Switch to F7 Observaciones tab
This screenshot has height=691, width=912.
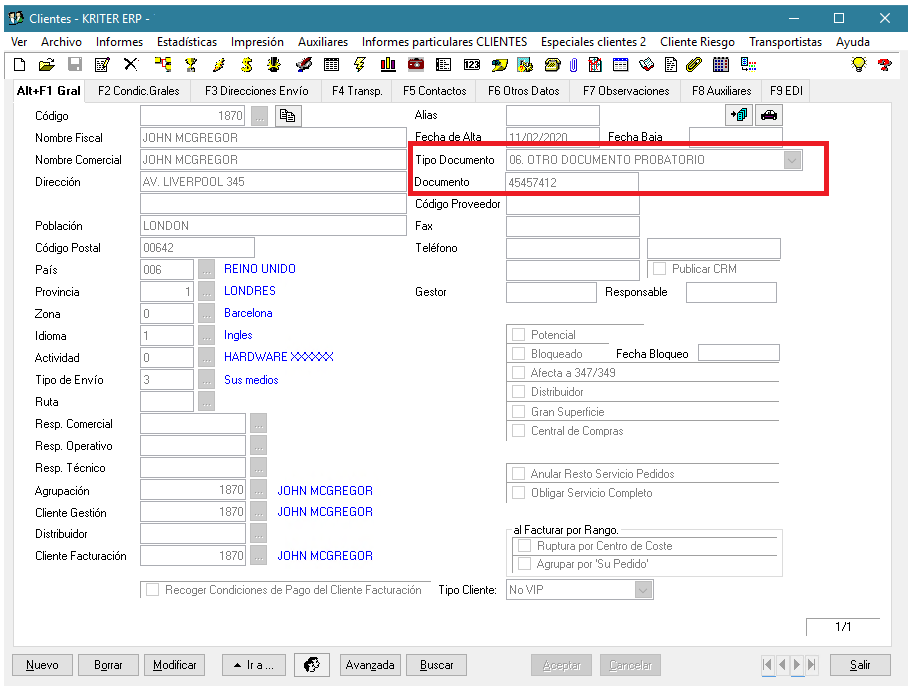point(626,91)
